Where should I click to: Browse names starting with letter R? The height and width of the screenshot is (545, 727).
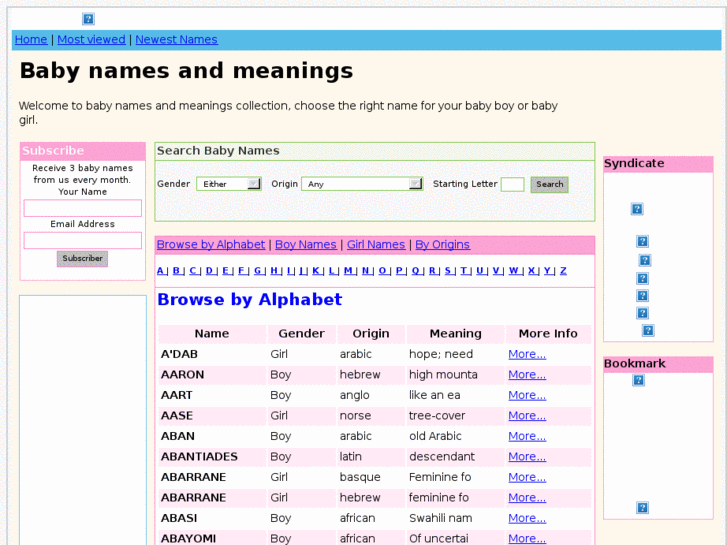coord(432,270)
